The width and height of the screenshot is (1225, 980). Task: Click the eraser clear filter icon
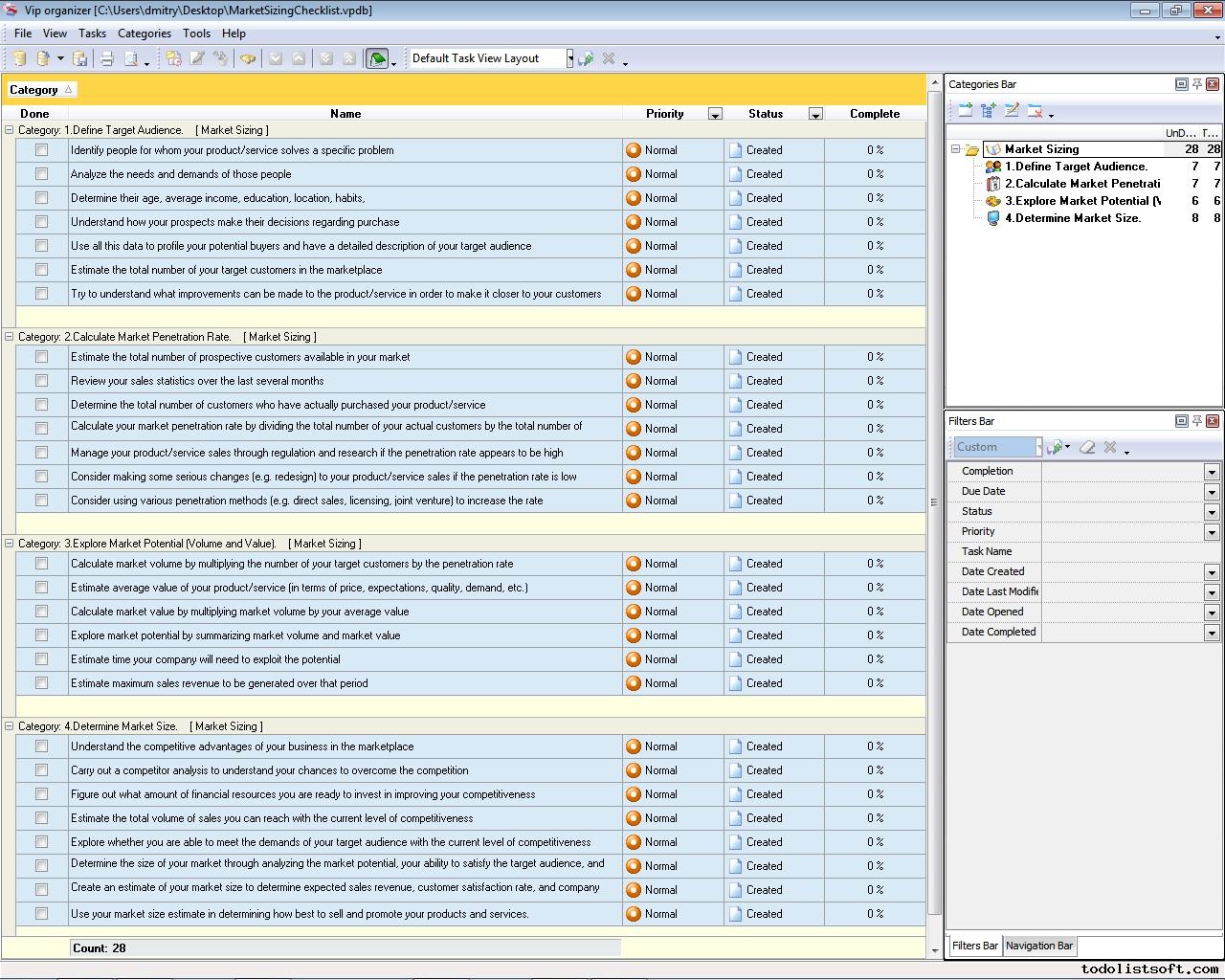(1087, 447)
